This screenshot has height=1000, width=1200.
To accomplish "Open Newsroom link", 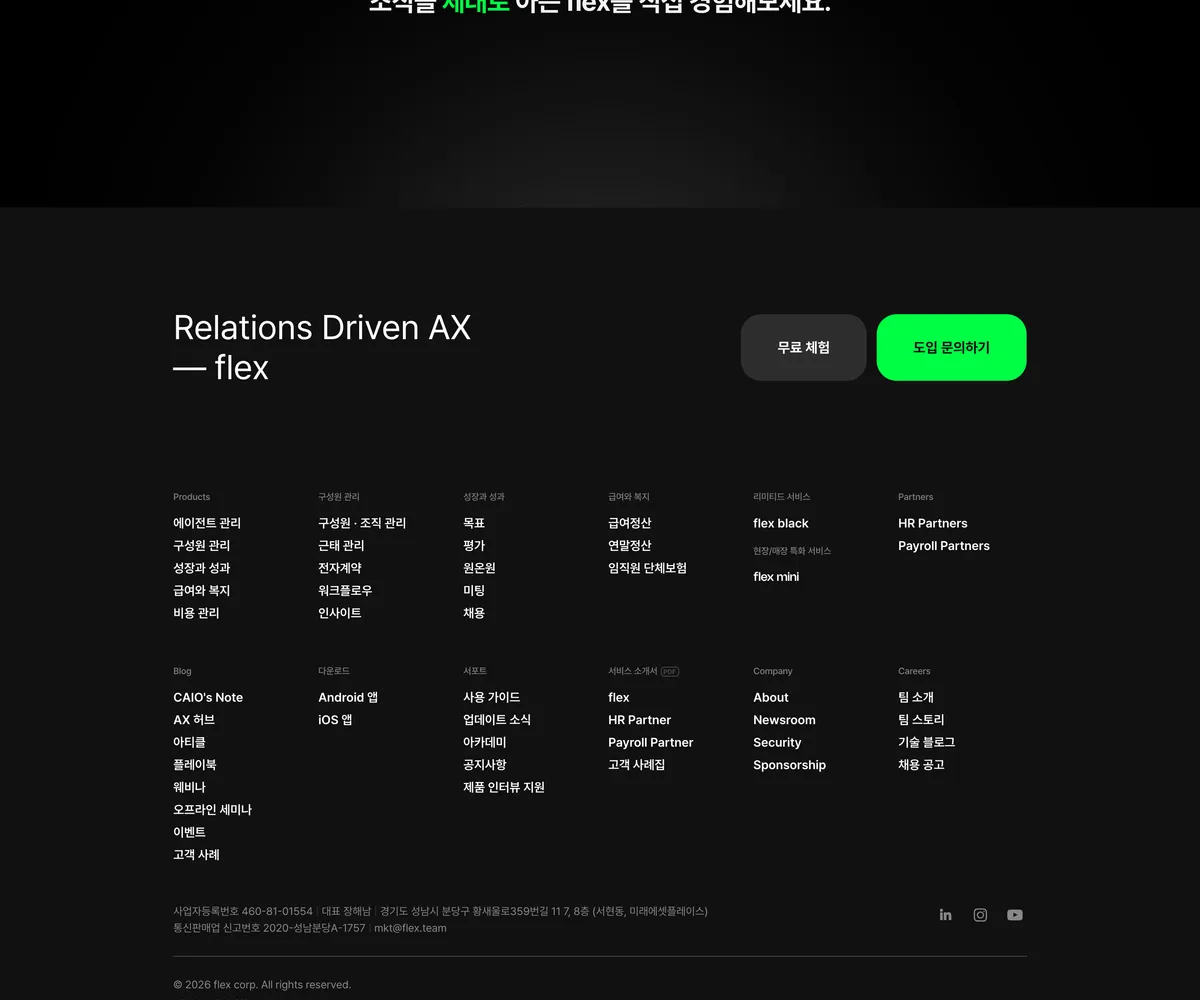I will [x=784, y=720].
